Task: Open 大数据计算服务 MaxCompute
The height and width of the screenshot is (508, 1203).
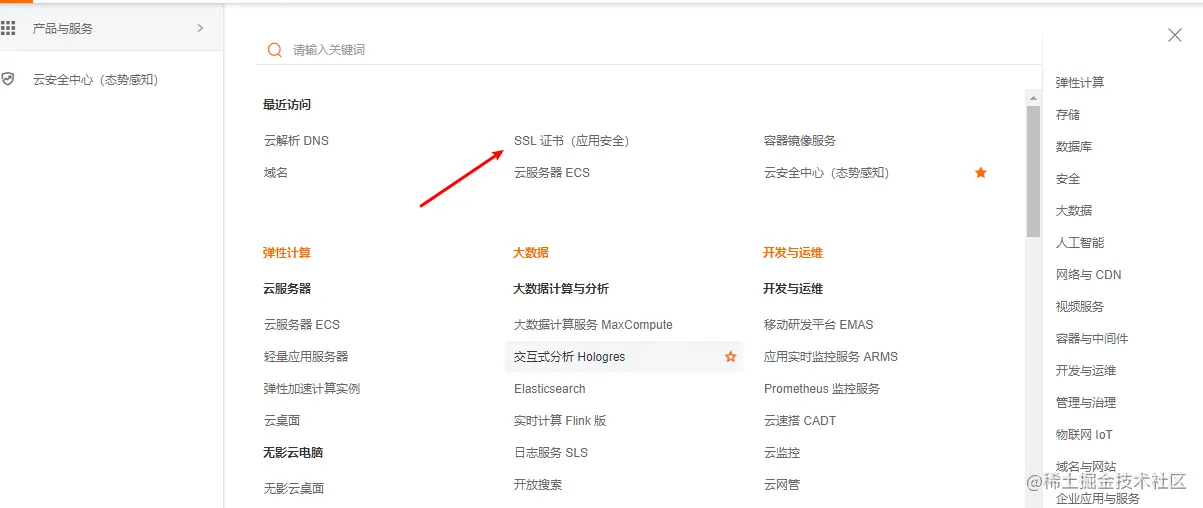Action: click(x=593, y=325)
